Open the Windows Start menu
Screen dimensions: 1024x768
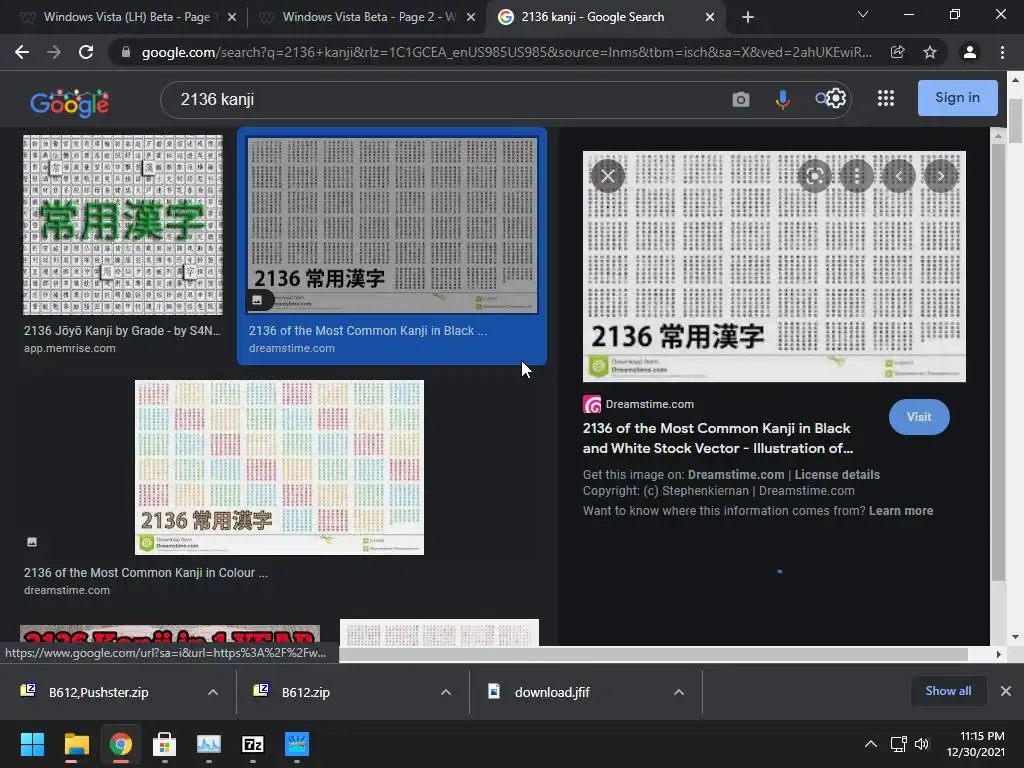[x=32, y=744]
